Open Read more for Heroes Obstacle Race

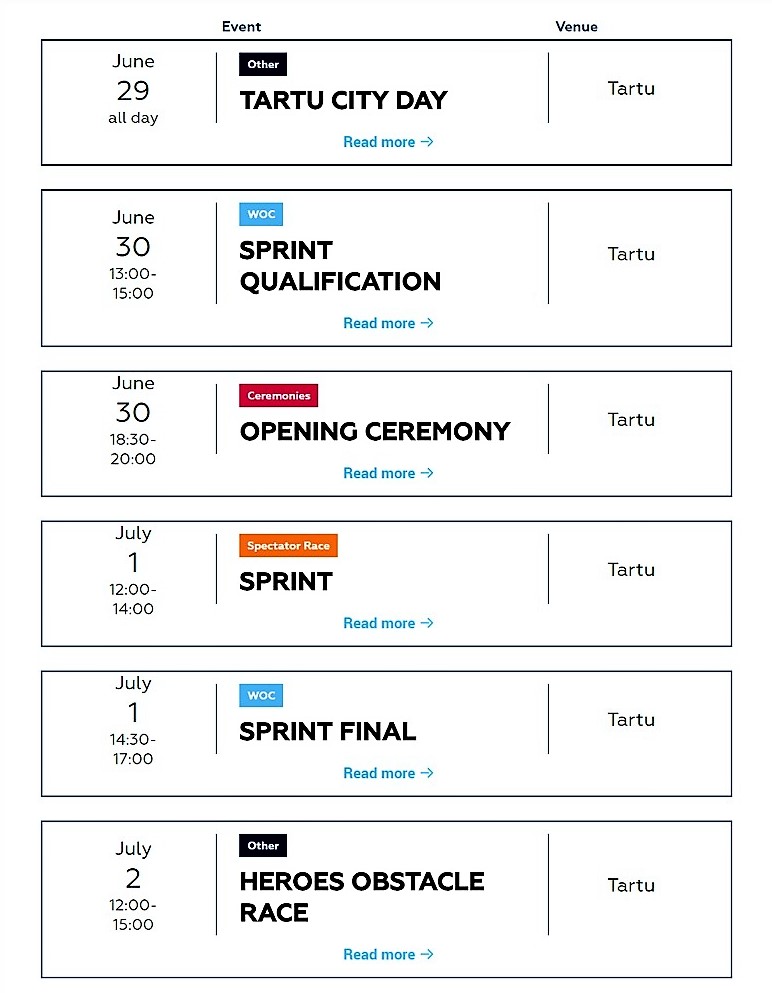pos(388,954)
